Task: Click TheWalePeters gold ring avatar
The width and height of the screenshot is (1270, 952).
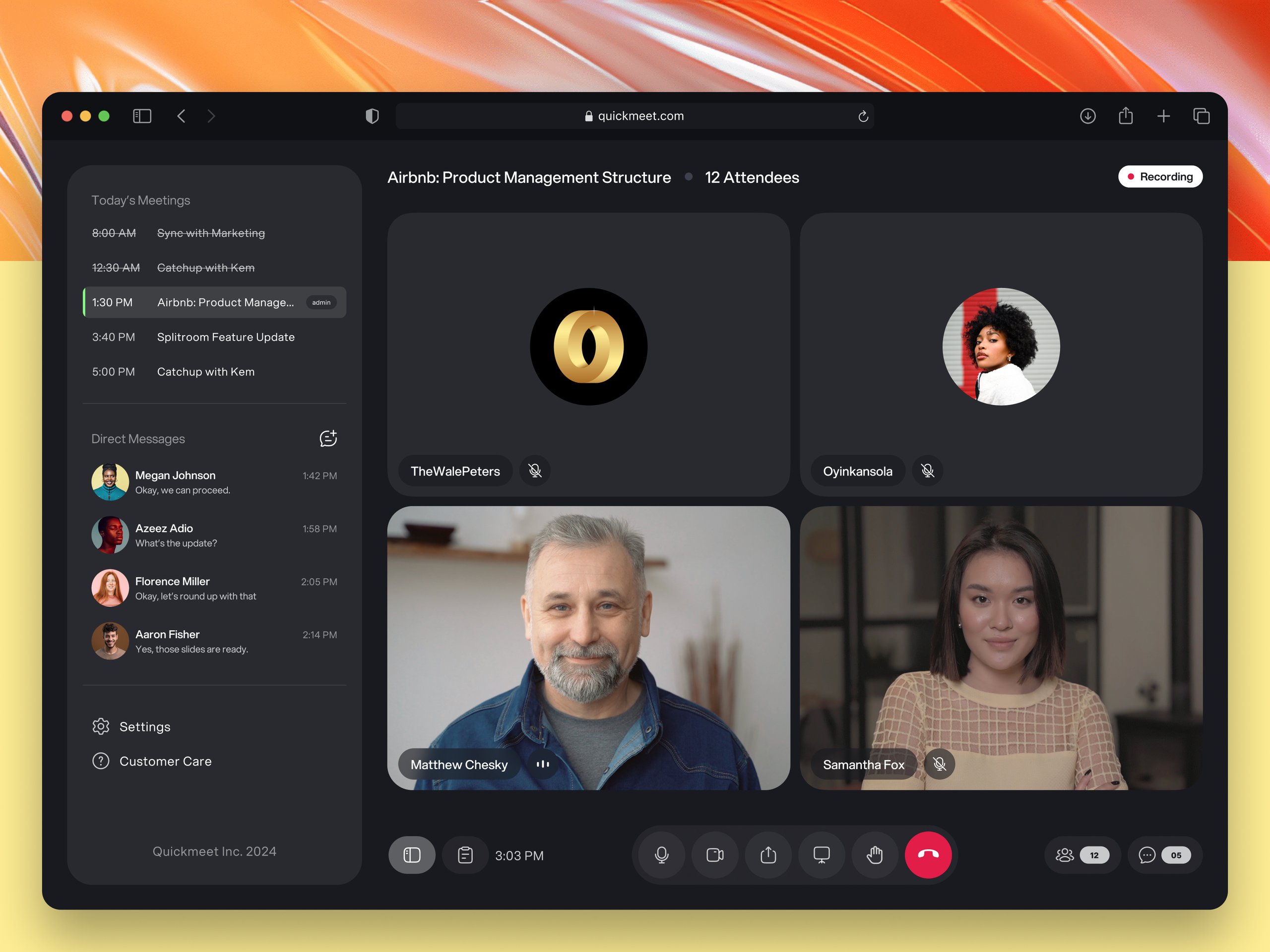Action: pyautogui.click(x=588, y=347)
